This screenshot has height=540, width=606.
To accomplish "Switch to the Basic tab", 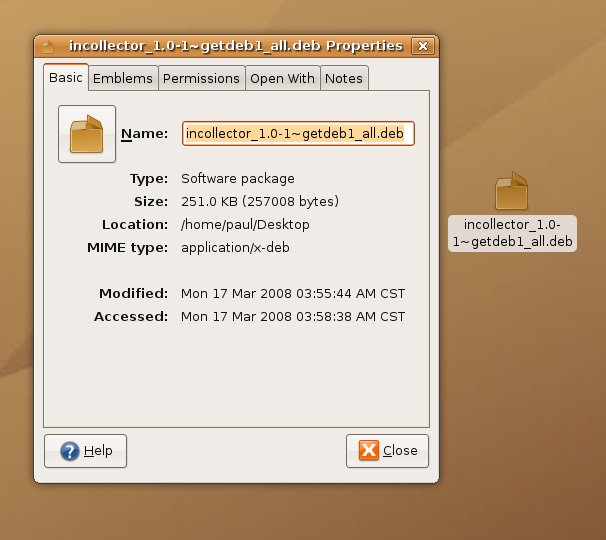I will [x=66, y=78].
